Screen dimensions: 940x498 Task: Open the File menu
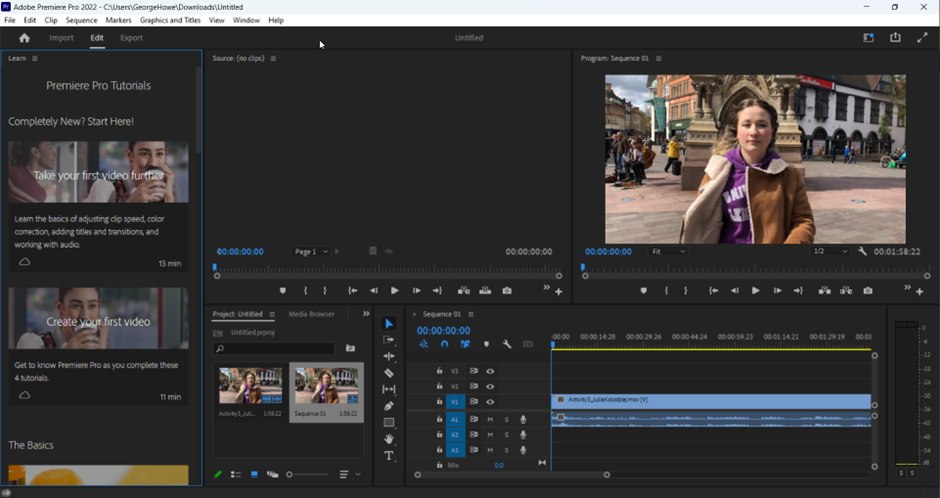point(10,20)
